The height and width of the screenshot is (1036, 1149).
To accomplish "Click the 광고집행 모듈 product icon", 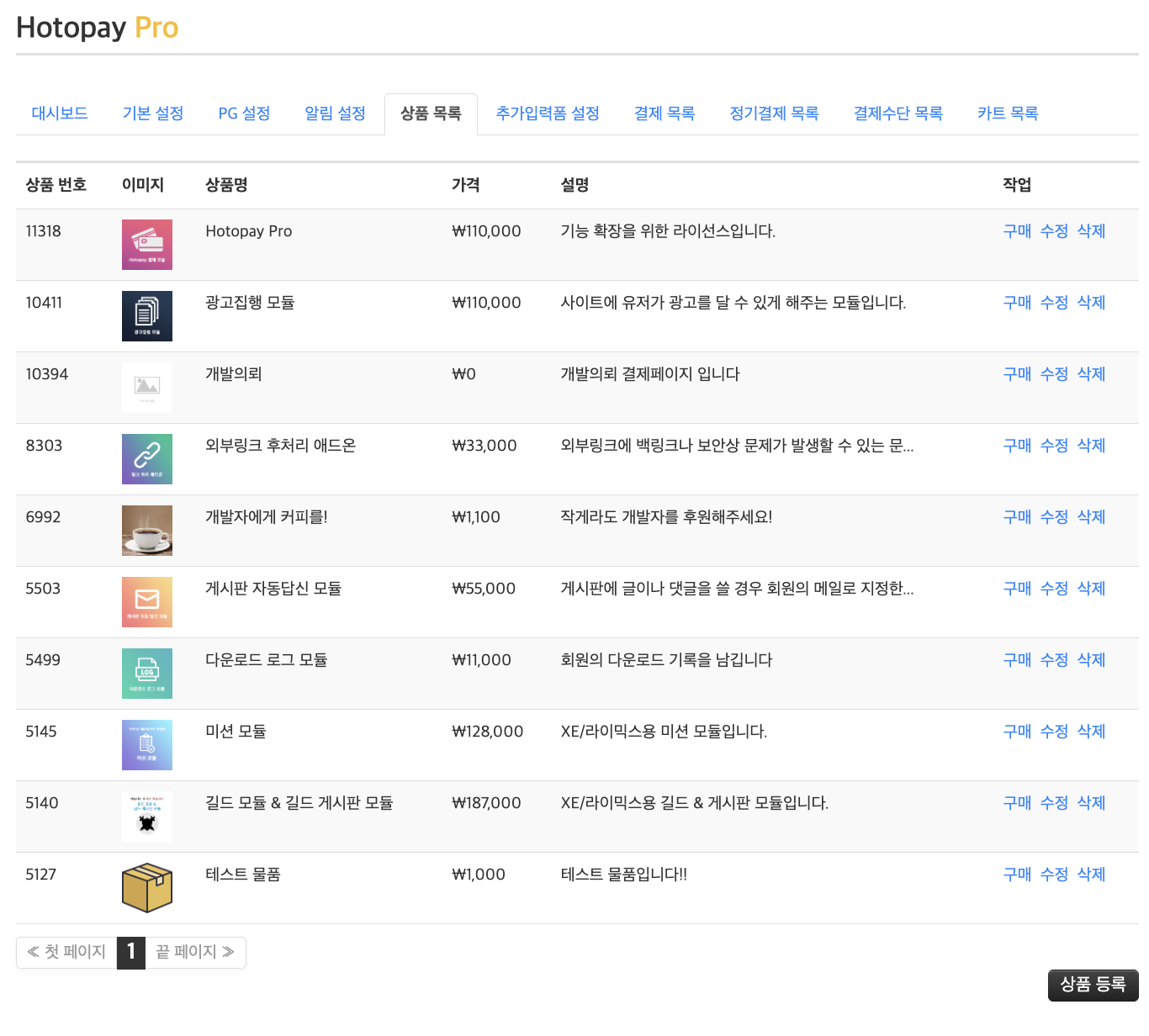I will [x=147, y=316].
